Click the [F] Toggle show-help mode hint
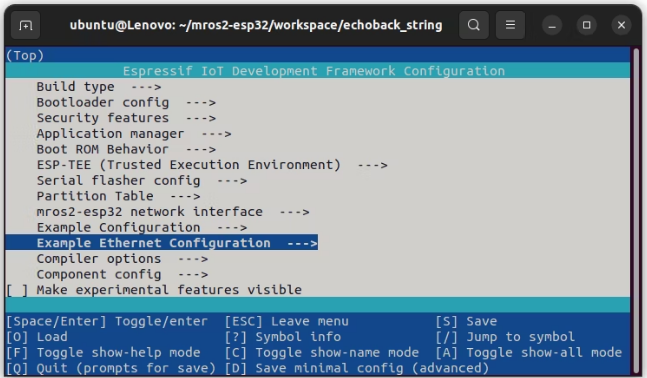The image size is (647, 378). [103, 353]
